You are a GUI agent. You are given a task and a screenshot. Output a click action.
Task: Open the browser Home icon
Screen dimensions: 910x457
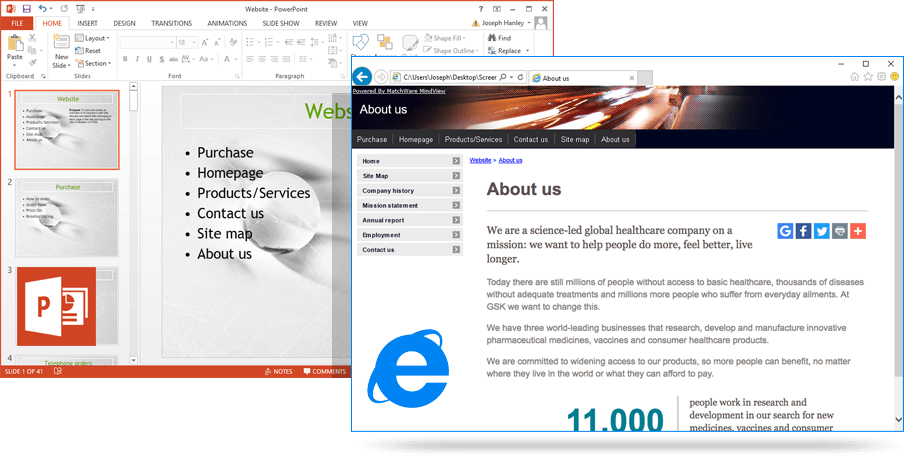point(854,77)
